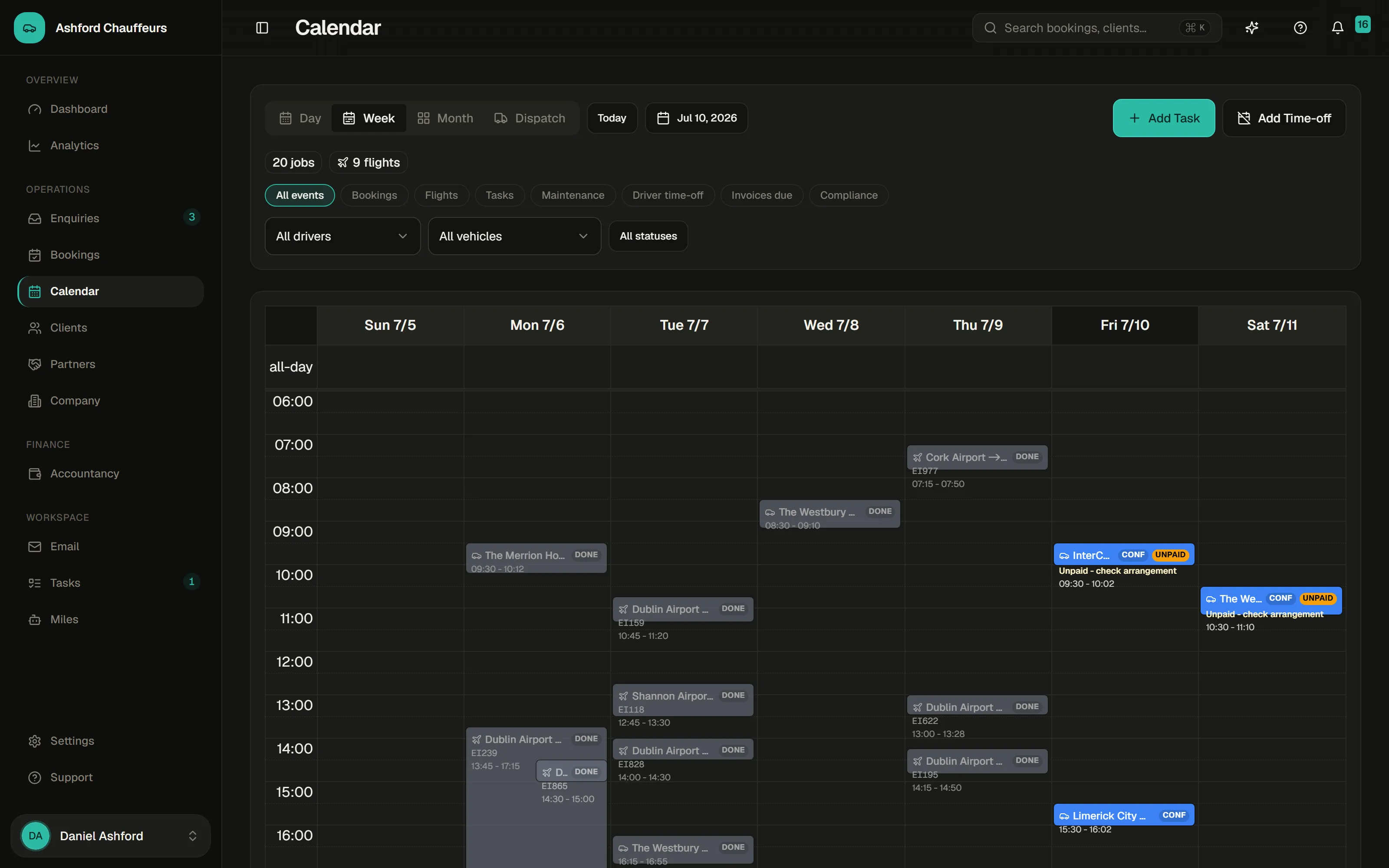Click the 9 flights badge

(369, 162)
